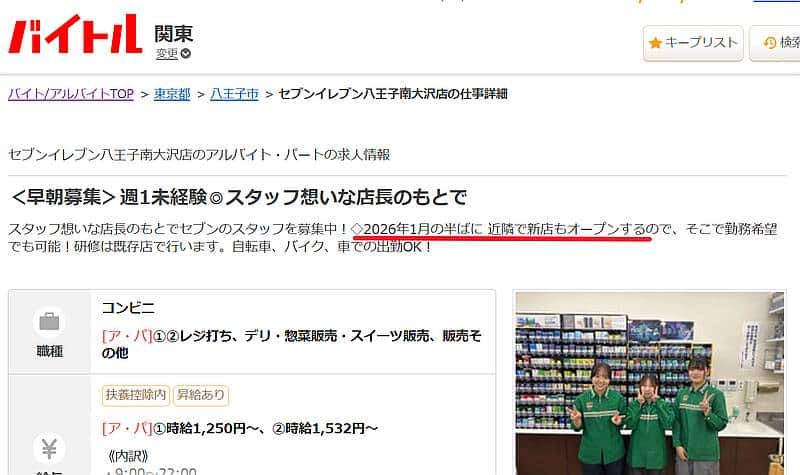Click the コンビニ job category text
The width and height of the screenshot is (800, 475).
click(128, 308)
